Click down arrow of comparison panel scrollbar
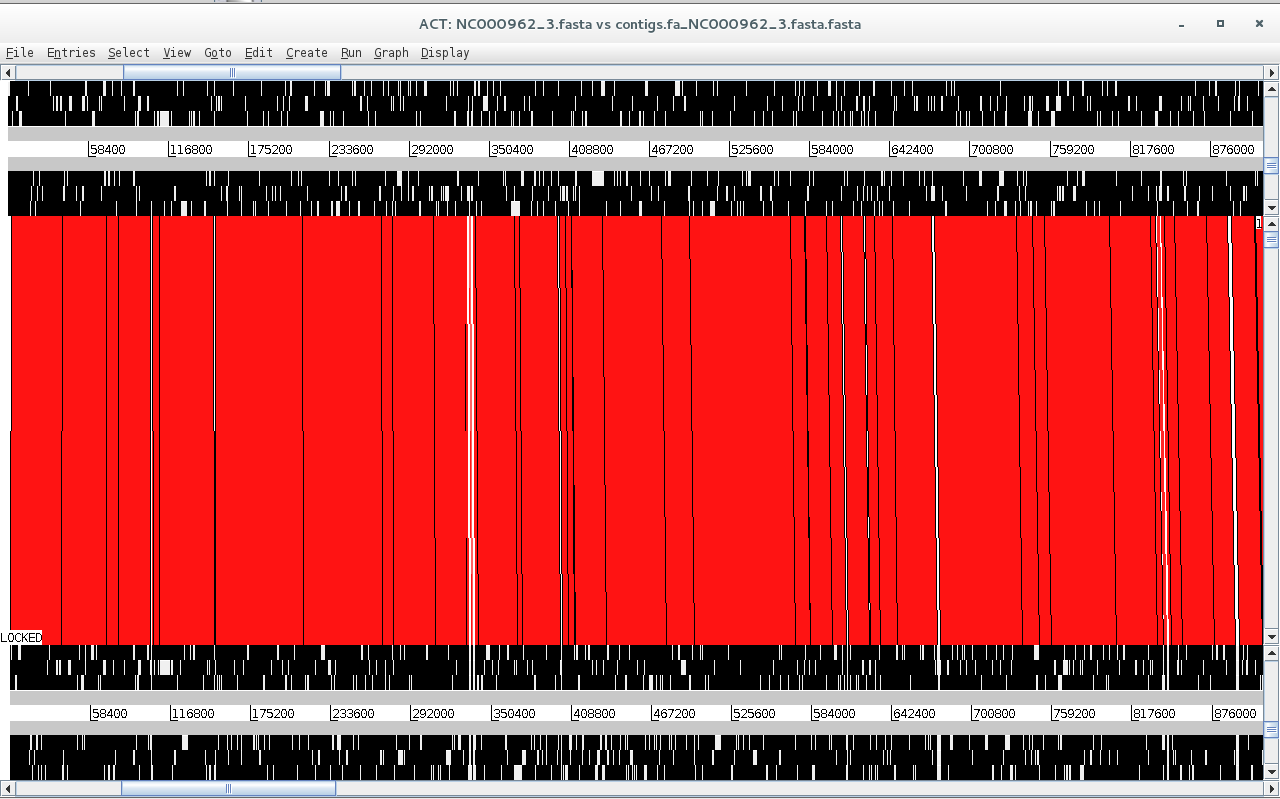The height and width of the screenshot is (799, 1280). [x=1272, y=637]
